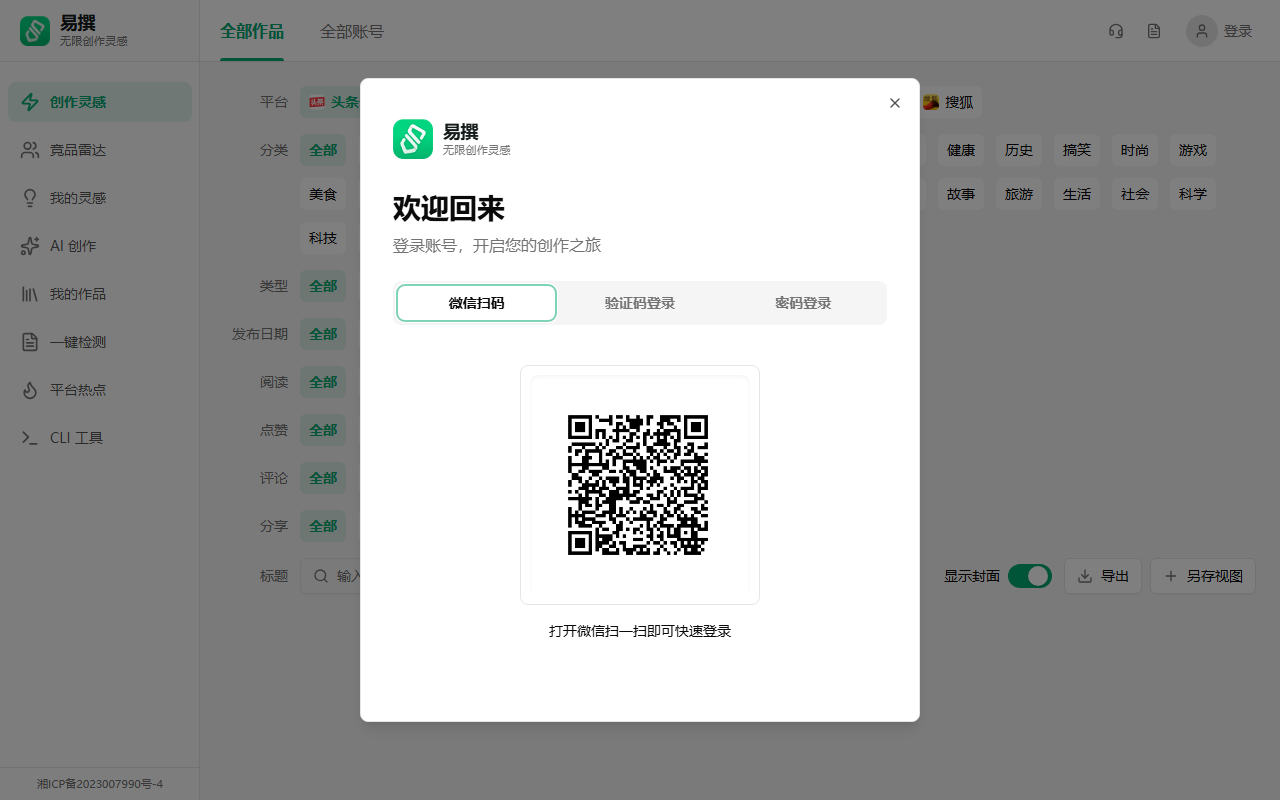This screenshot has height=800, width=1280.
Task: Close the login dialog
Action: click(895, 103)
